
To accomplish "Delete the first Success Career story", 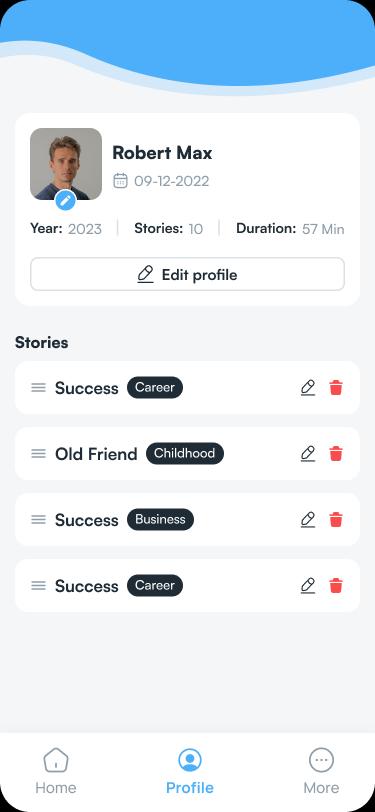I will pyautogui.click(x=336, y=387).
